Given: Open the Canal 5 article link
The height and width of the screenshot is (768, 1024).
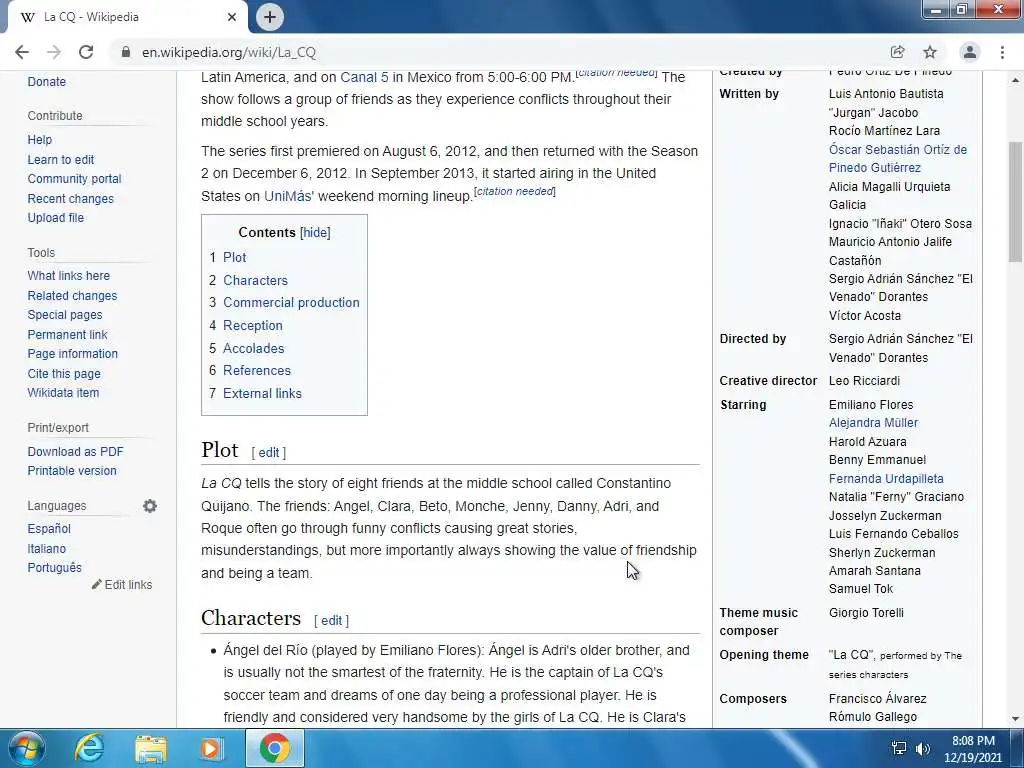Looking at the screenshot, I should (364, 77).
